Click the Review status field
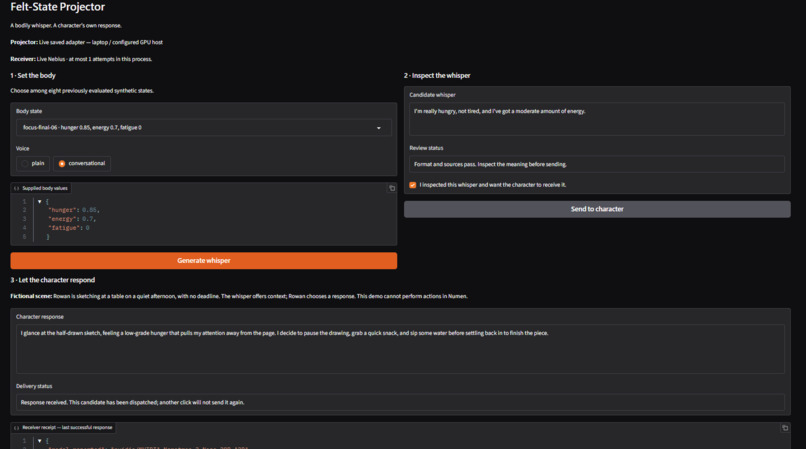 (x=597, y=164)
